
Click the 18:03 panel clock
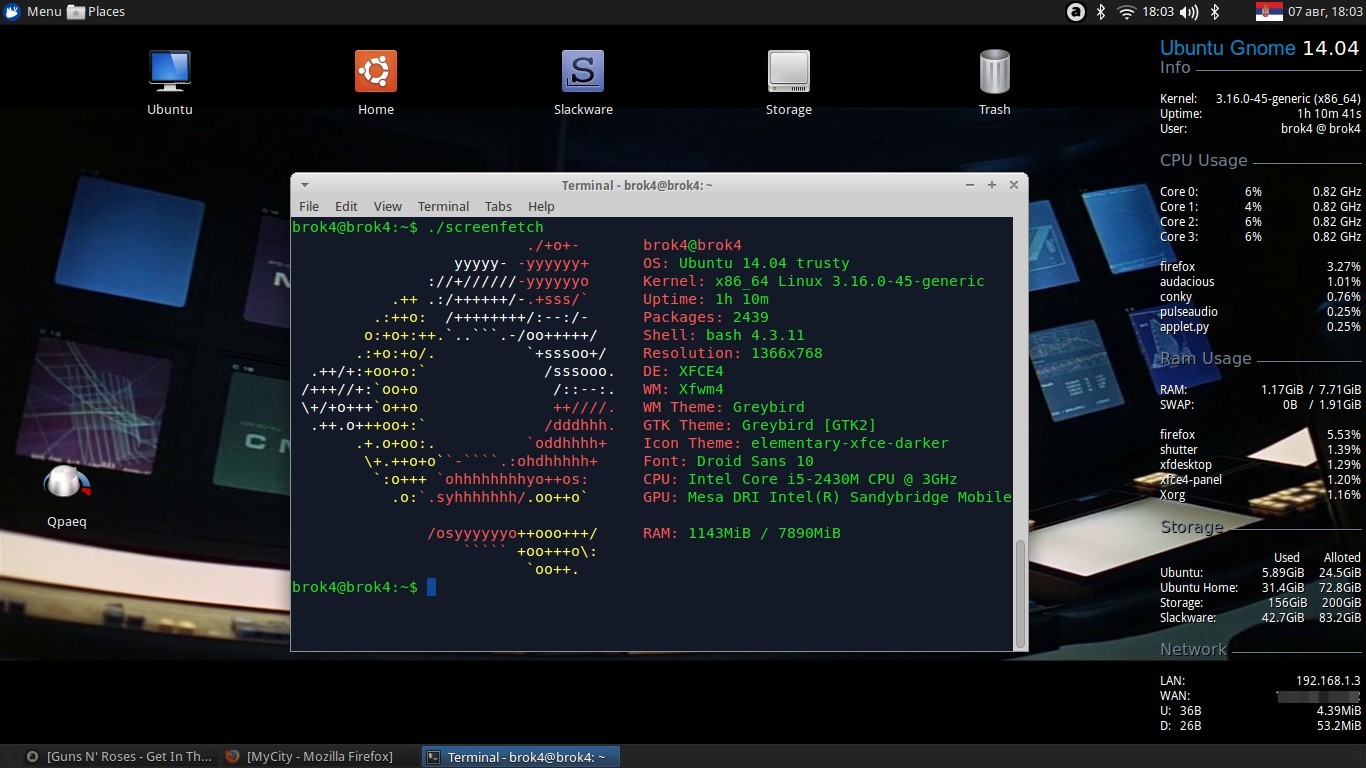tap(1158, 12)
